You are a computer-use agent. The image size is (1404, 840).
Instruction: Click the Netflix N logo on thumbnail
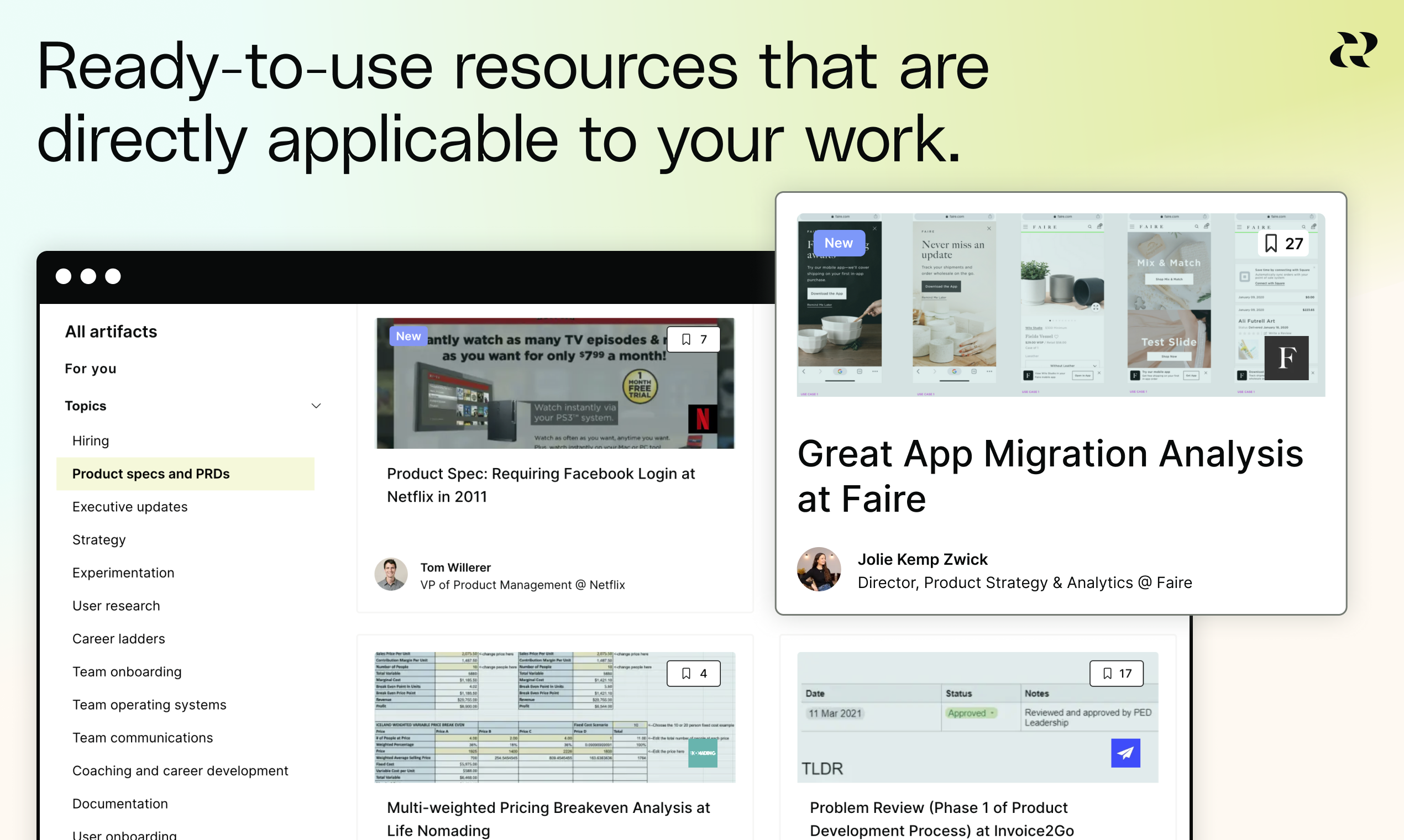(703, 419)
